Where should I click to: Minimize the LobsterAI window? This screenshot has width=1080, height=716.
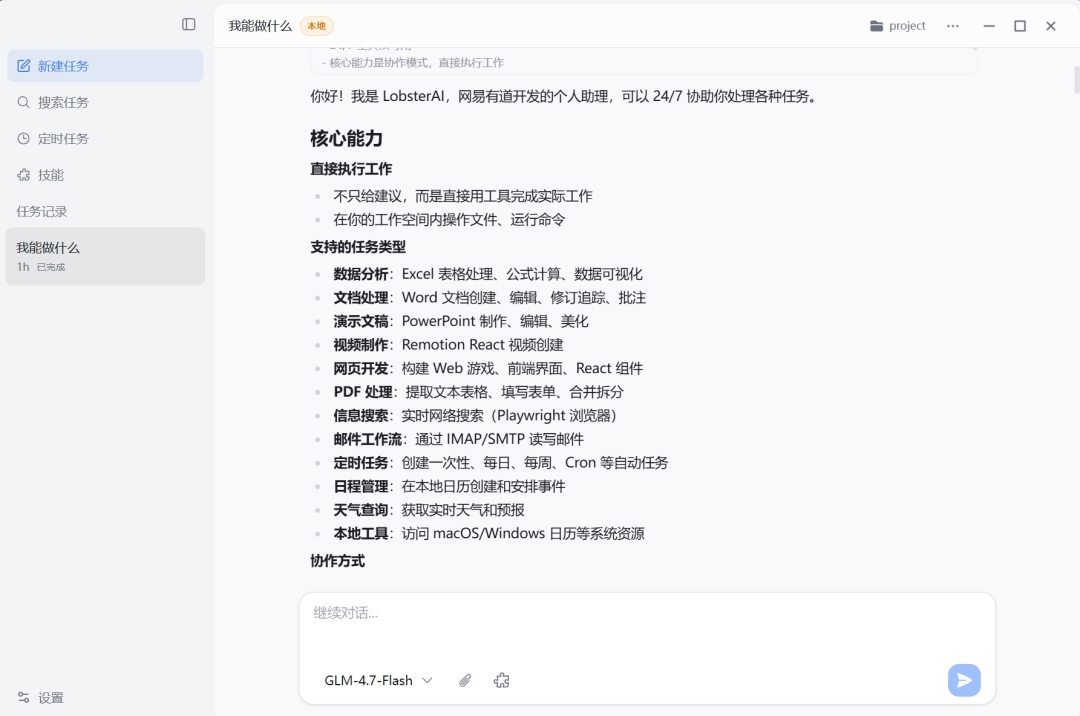pos(989,26)
